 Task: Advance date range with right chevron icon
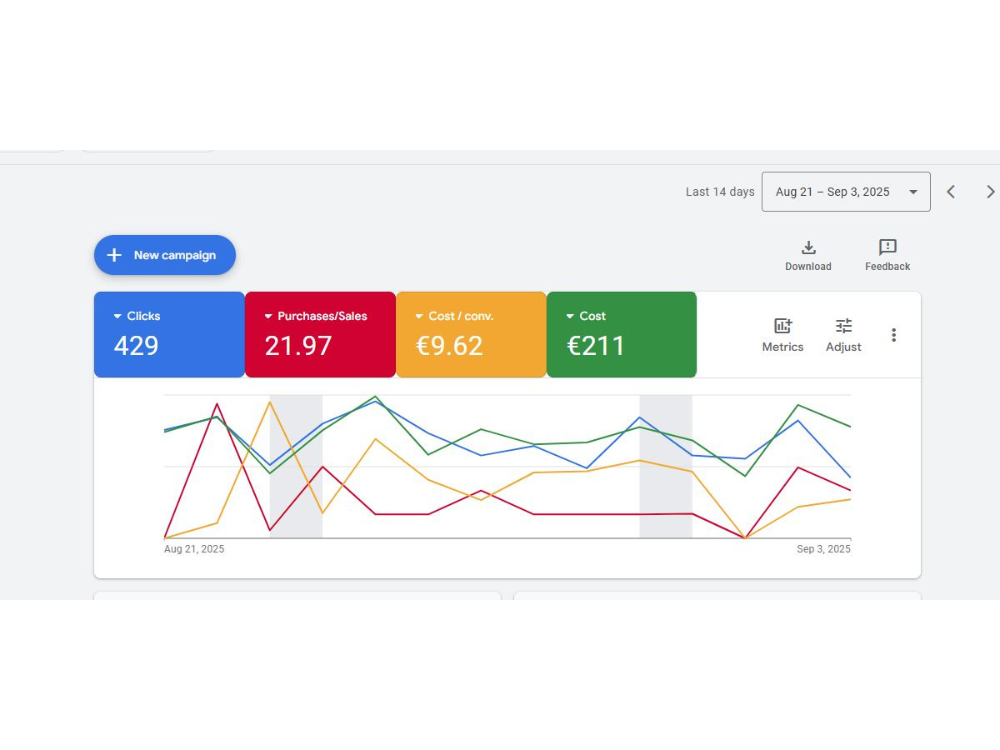tap(989, 191)
